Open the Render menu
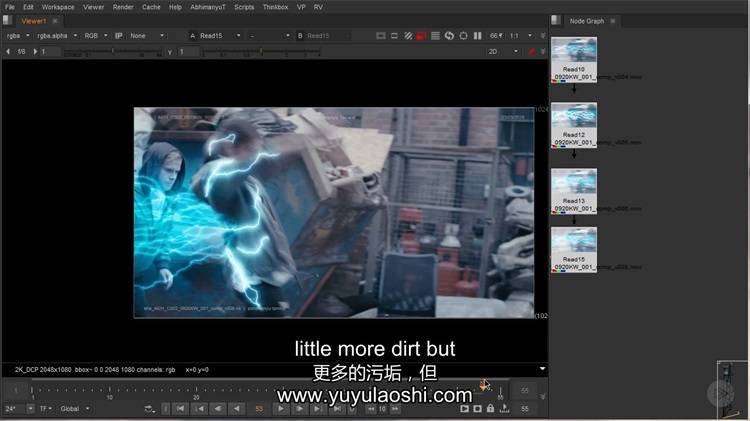 123,6
